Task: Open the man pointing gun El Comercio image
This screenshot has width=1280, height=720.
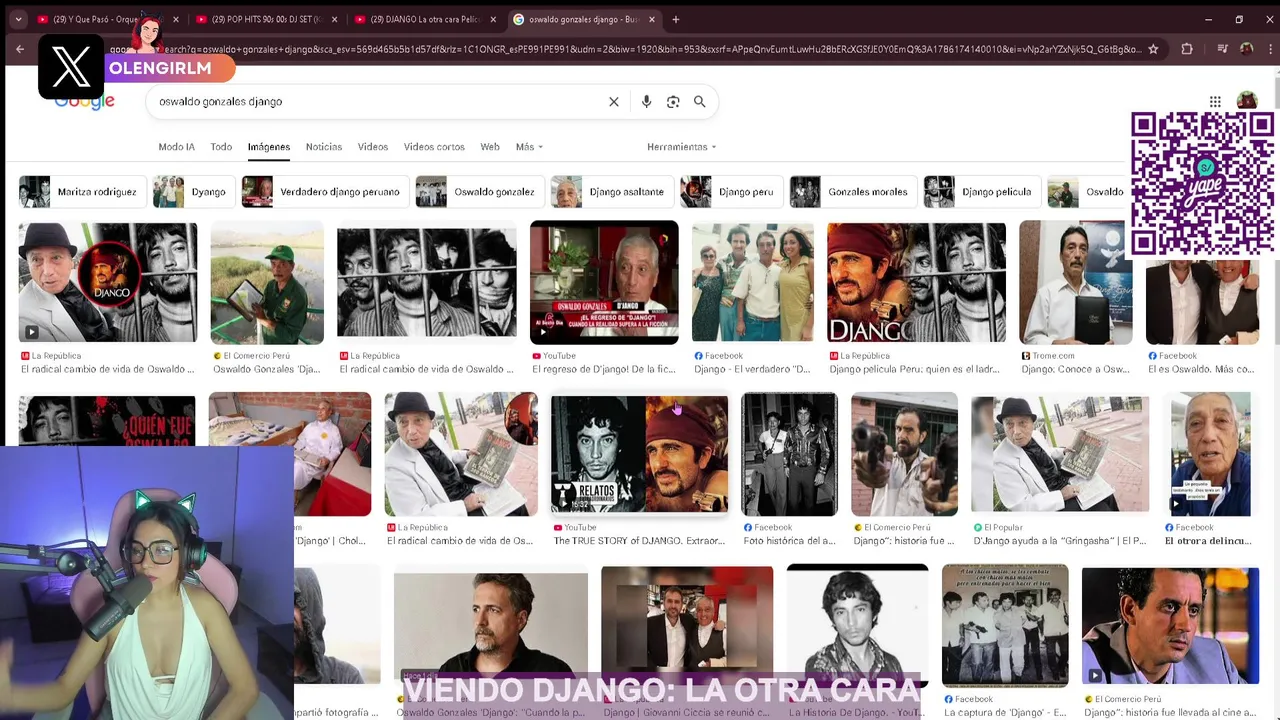Action: [904, 455]
